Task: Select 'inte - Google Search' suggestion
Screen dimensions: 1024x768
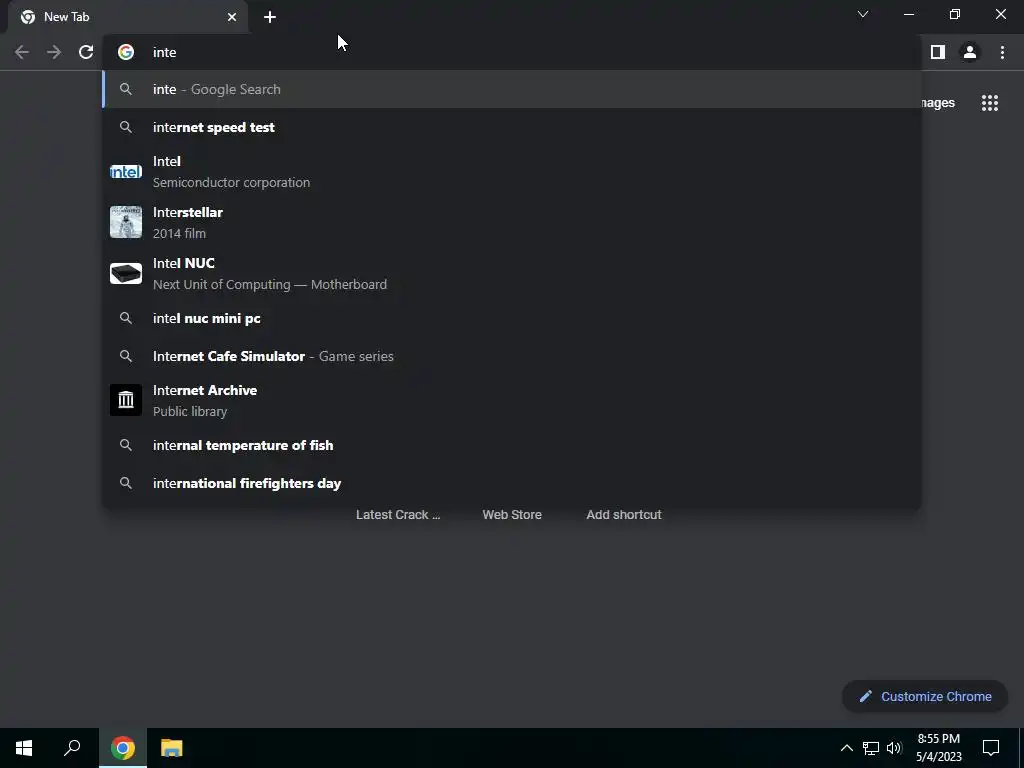Action: click(512, 89)
